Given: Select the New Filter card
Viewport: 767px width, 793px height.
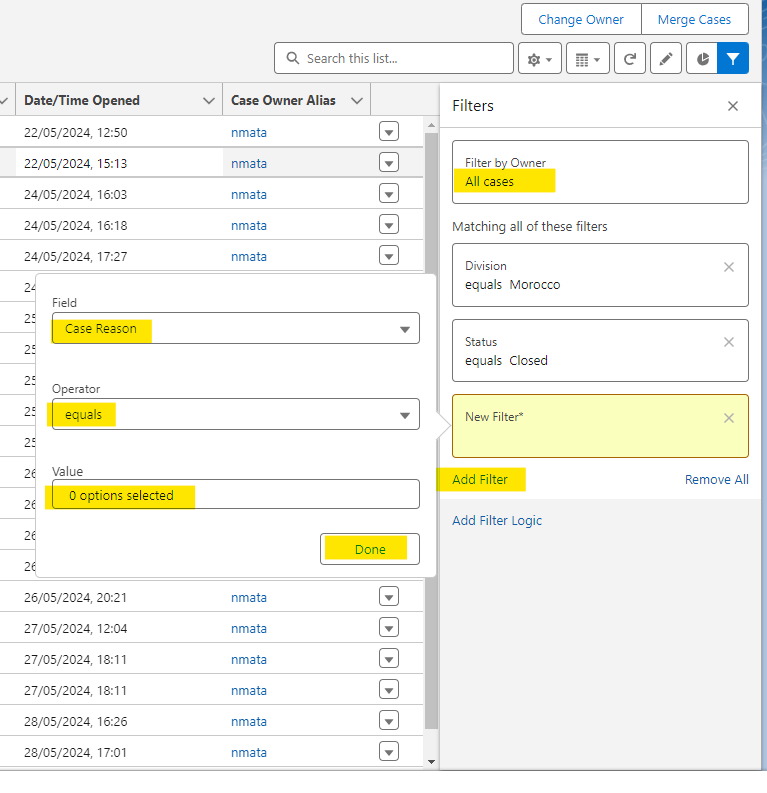Looking at the screenshot, I should [x=600, y=426].
